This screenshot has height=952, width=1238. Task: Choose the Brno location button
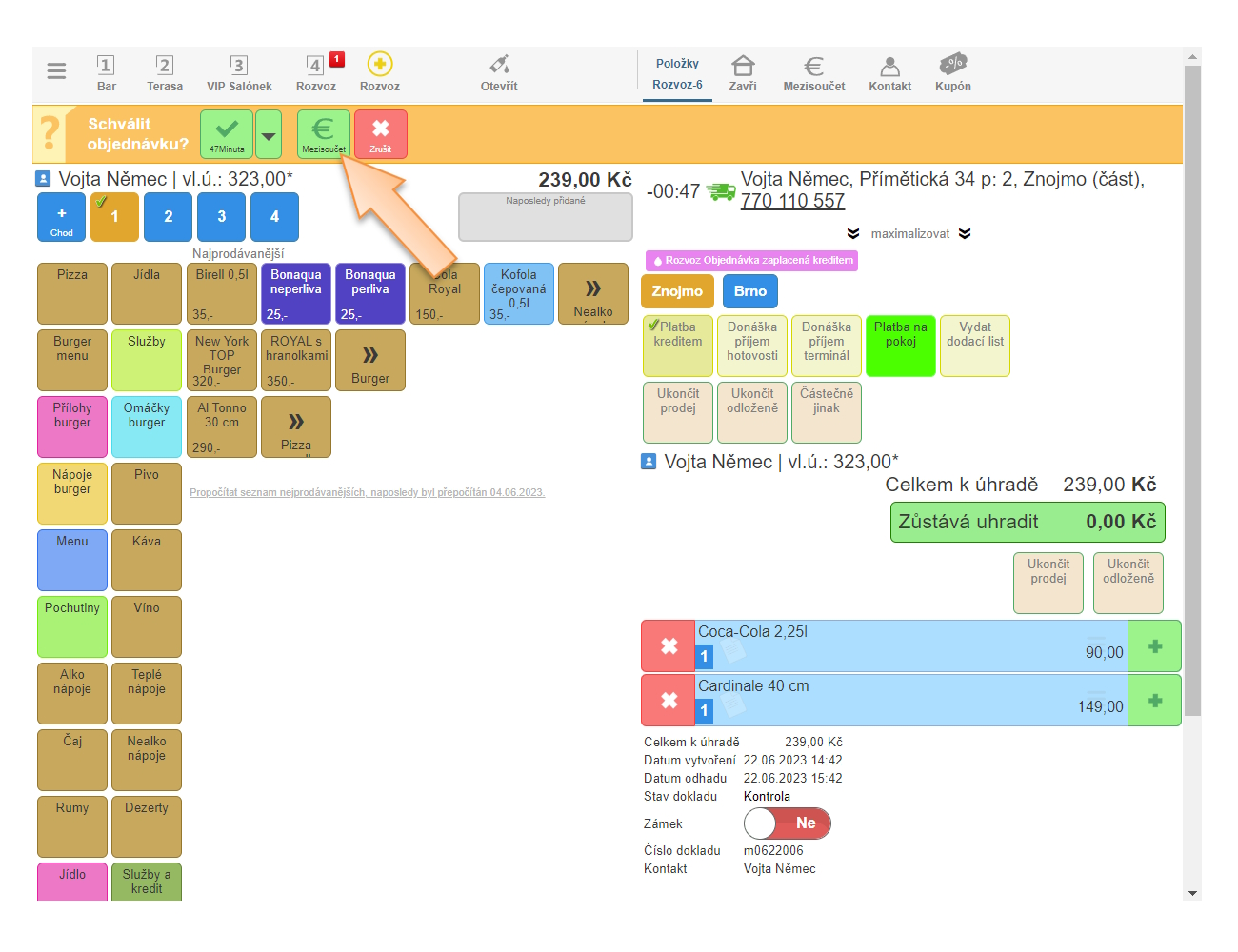pyautogui.click(x=749, y=291)
